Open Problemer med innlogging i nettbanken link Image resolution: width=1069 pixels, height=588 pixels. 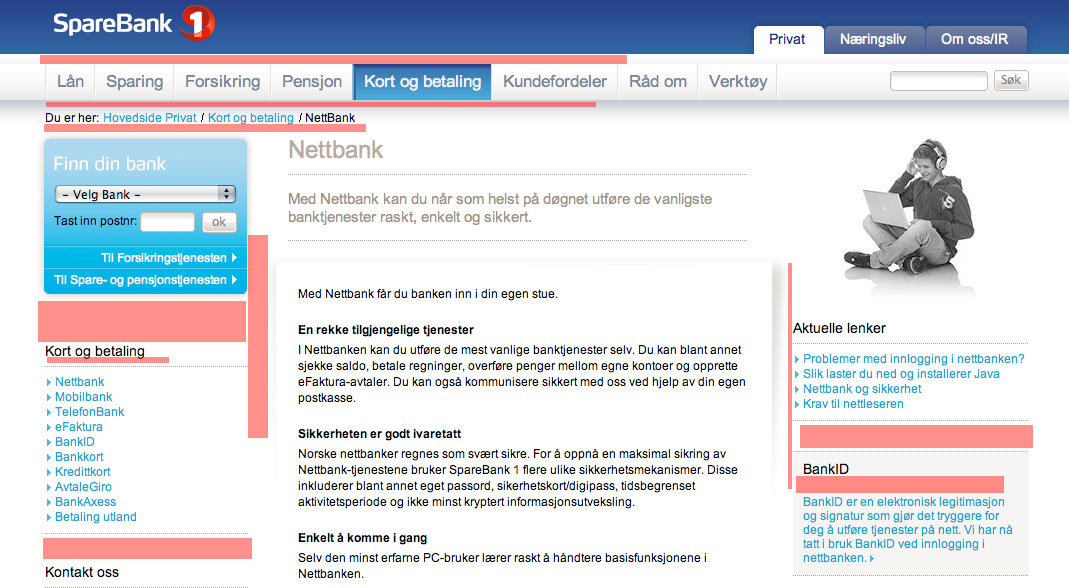click(x=913, y=359)
